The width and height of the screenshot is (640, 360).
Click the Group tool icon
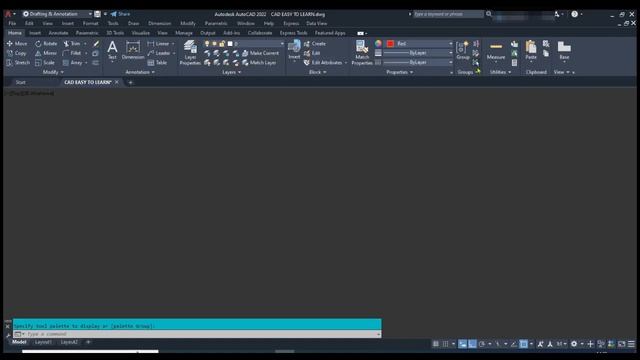click(462, 47)
